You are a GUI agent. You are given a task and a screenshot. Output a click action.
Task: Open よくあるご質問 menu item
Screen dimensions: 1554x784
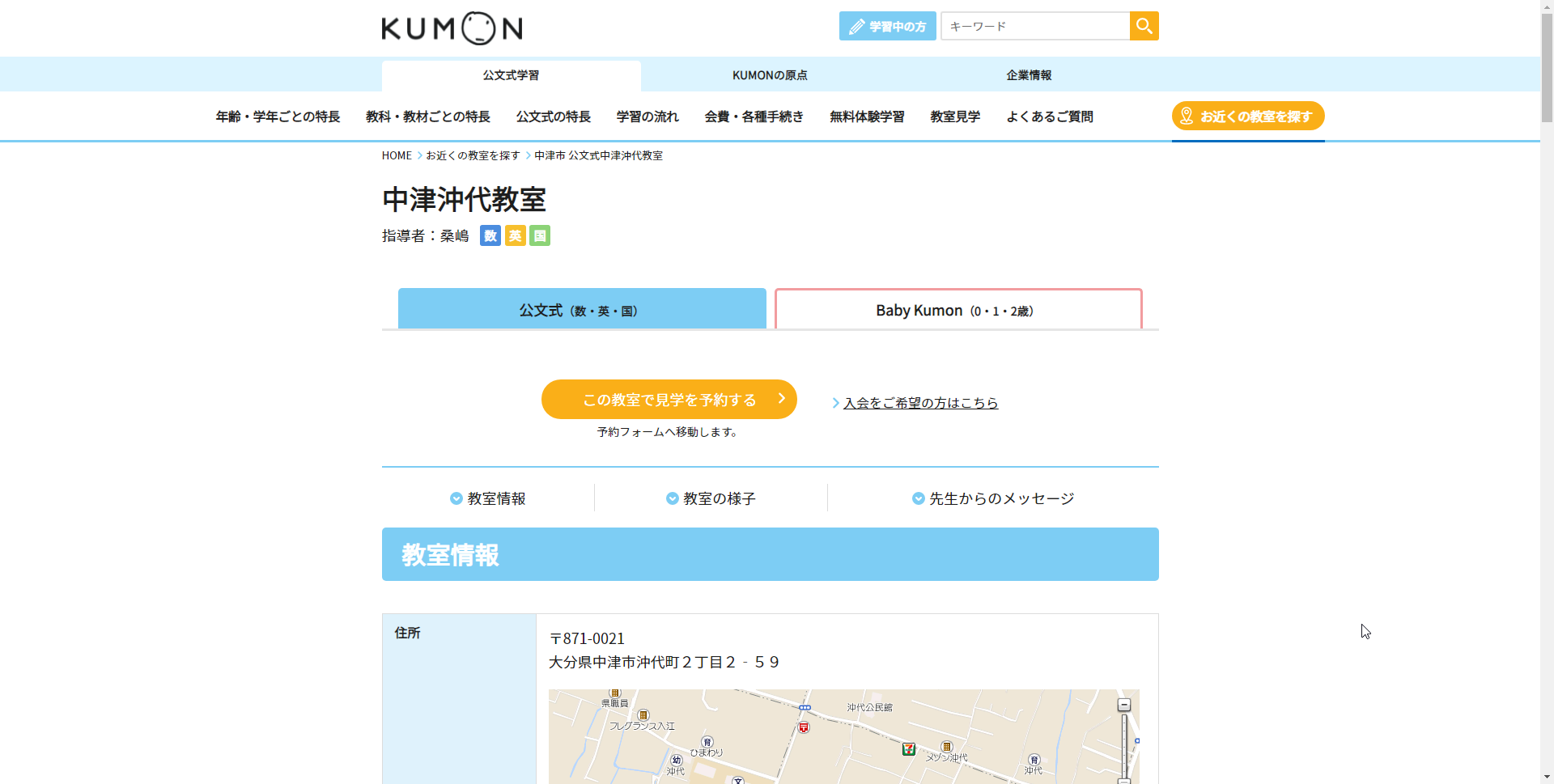coord(1050,117)
